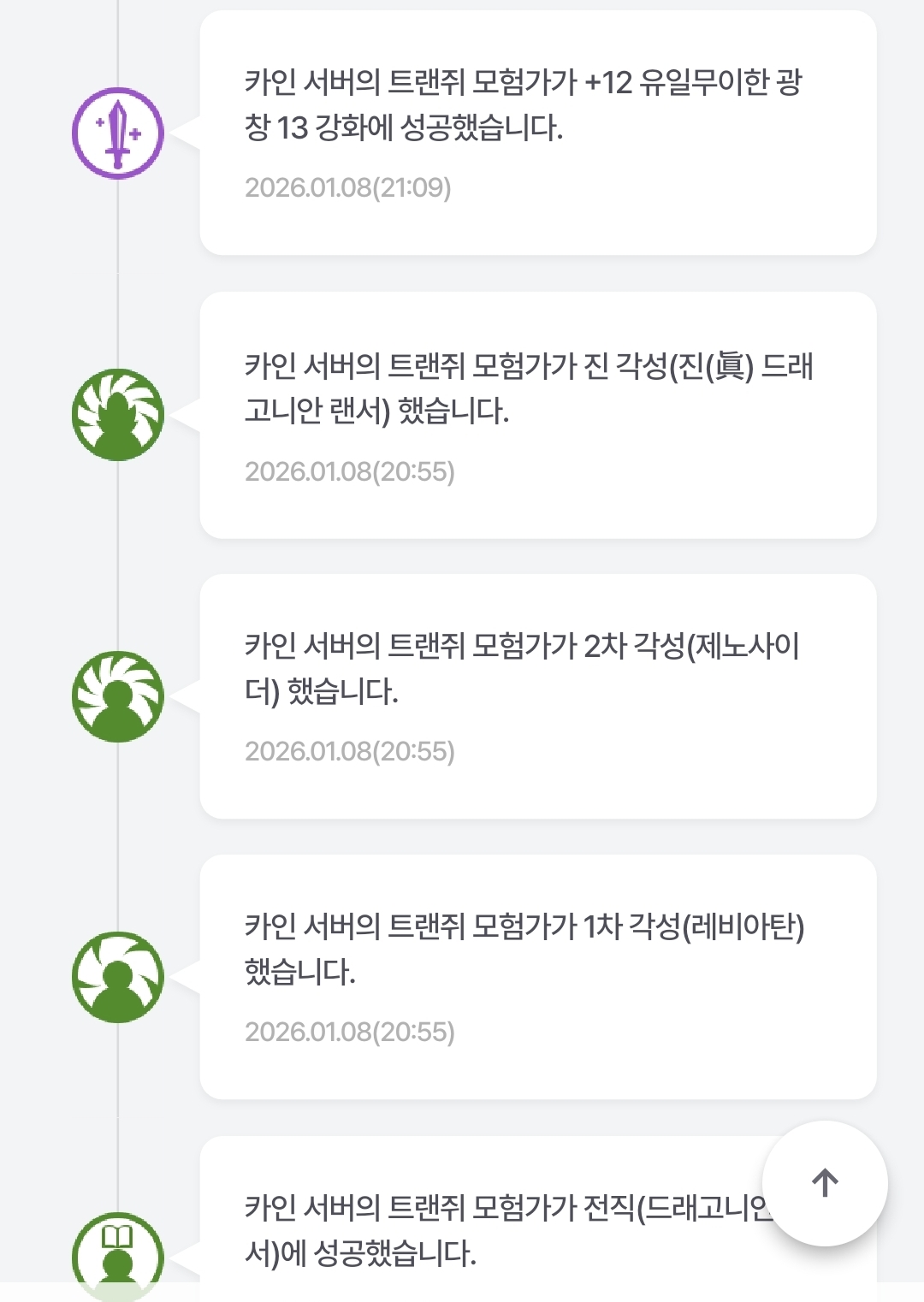Click timeline line between 2차 각성 and 1차 각성 icons

(118, 837)
